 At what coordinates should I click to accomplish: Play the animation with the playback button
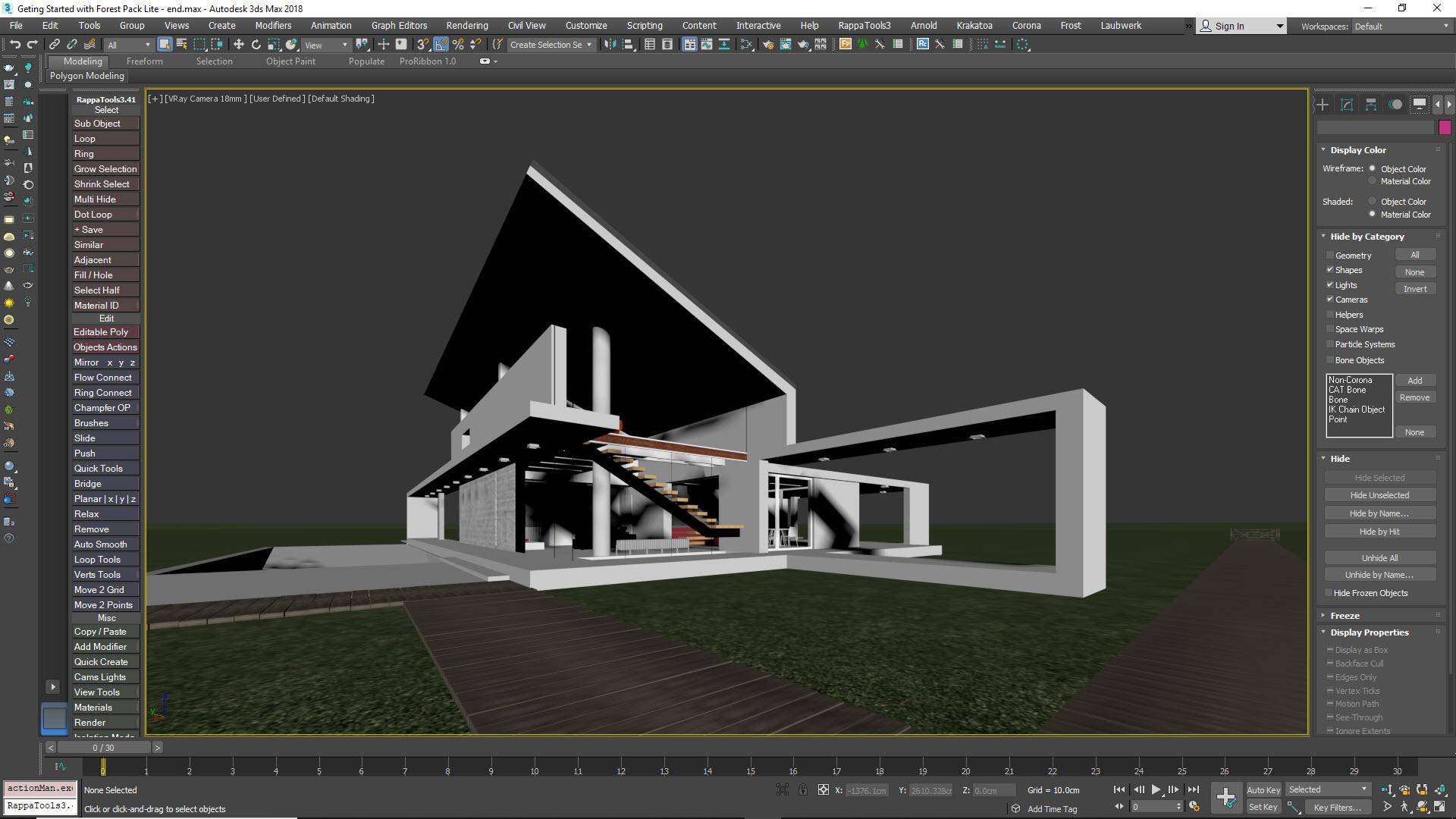click(1156, 789)
